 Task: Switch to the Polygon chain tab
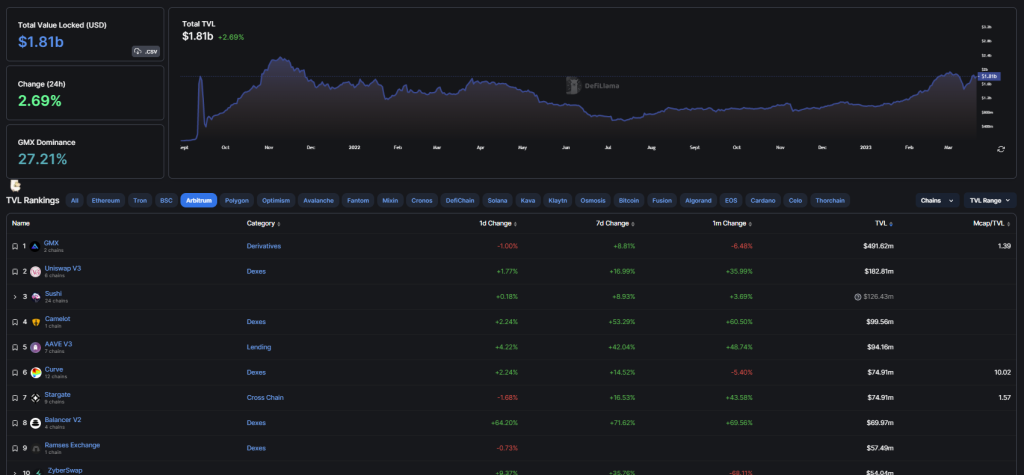tap(237, 201)
